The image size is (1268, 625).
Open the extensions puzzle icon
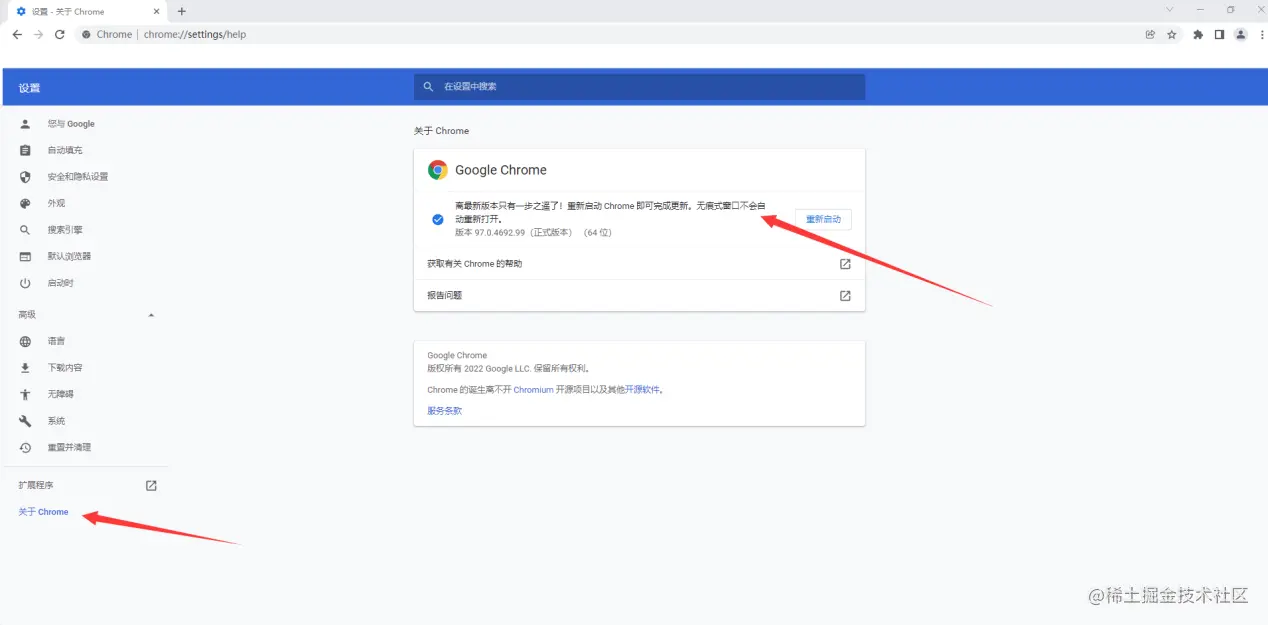(x=1198, y=34)
